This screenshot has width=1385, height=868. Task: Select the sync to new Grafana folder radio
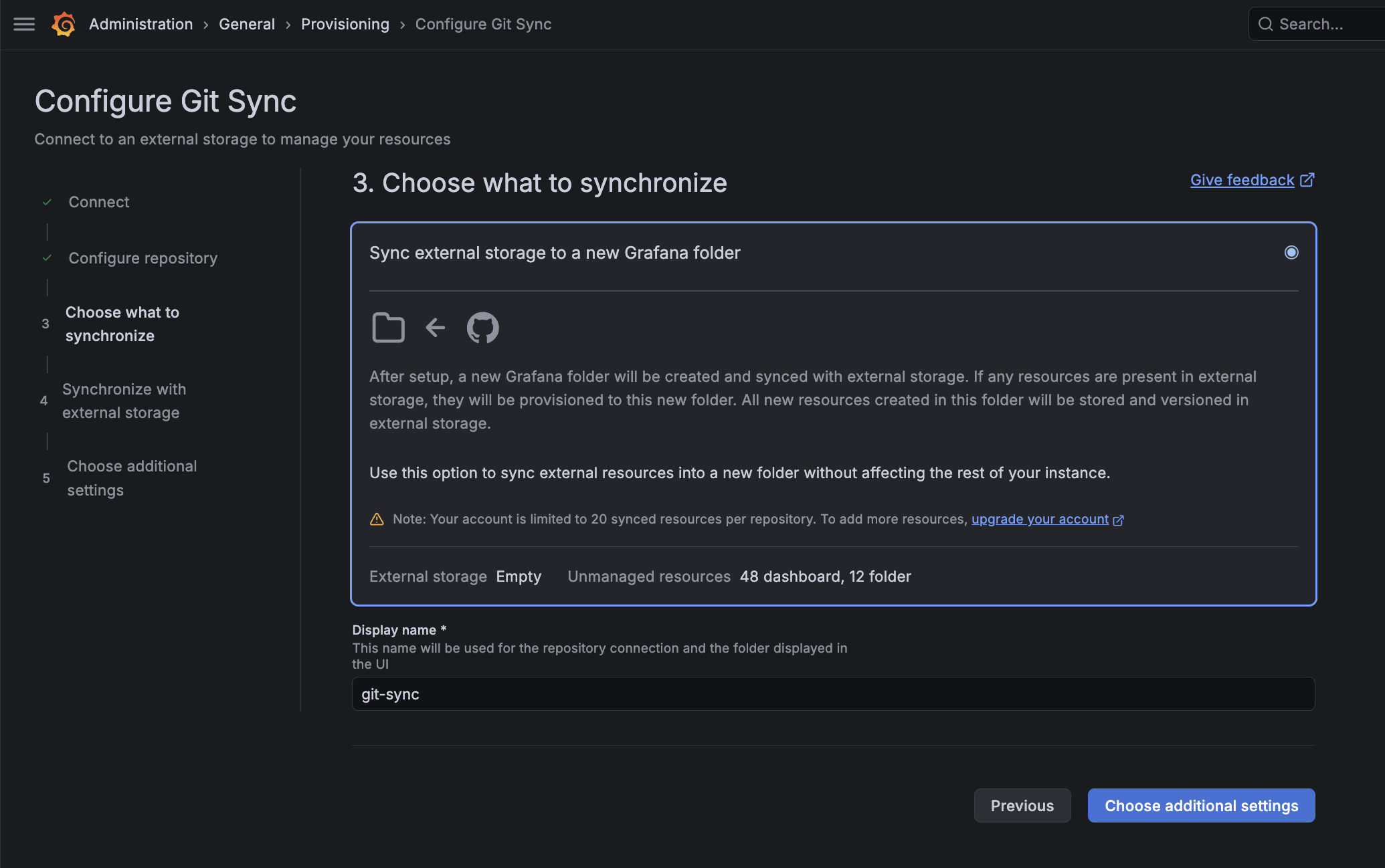1291,252
